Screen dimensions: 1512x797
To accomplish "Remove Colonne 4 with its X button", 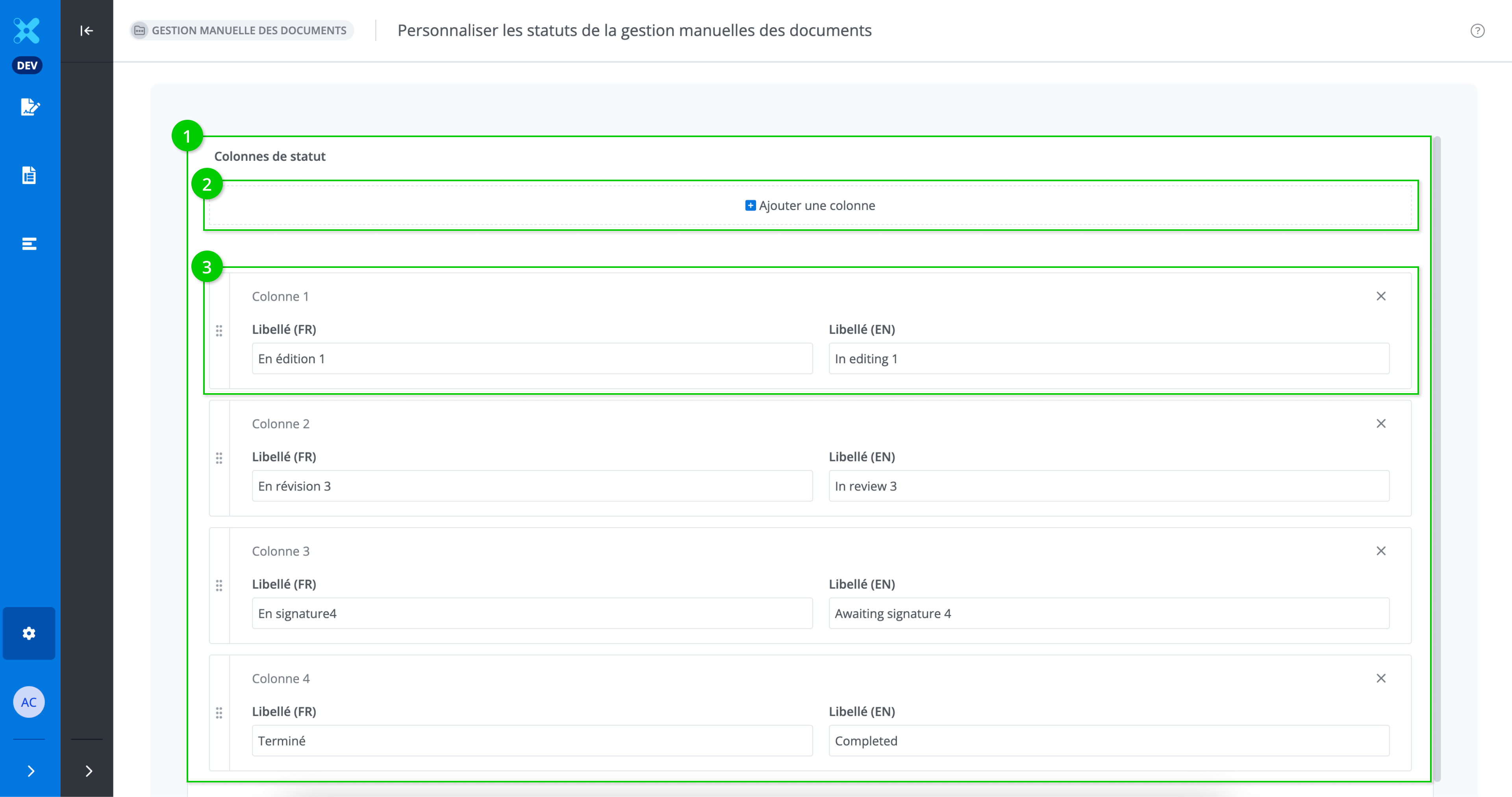I will [x=1380, y=678].
